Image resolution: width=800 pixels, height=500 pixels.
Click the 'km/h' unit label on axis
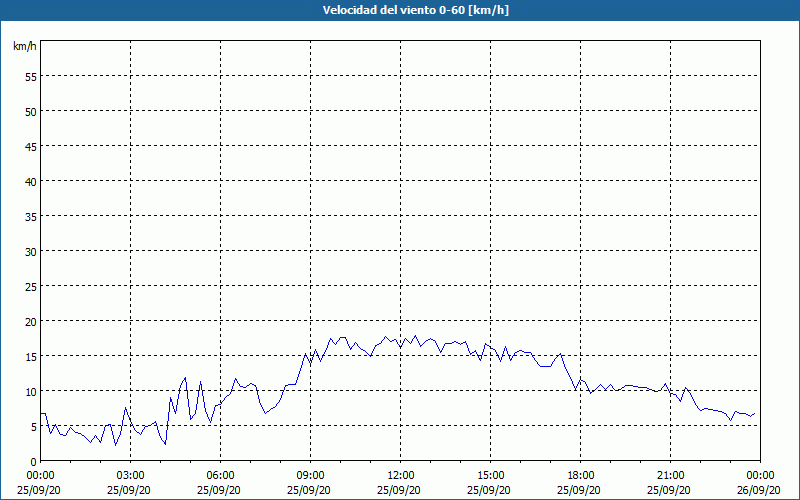(x=24, y=46)
